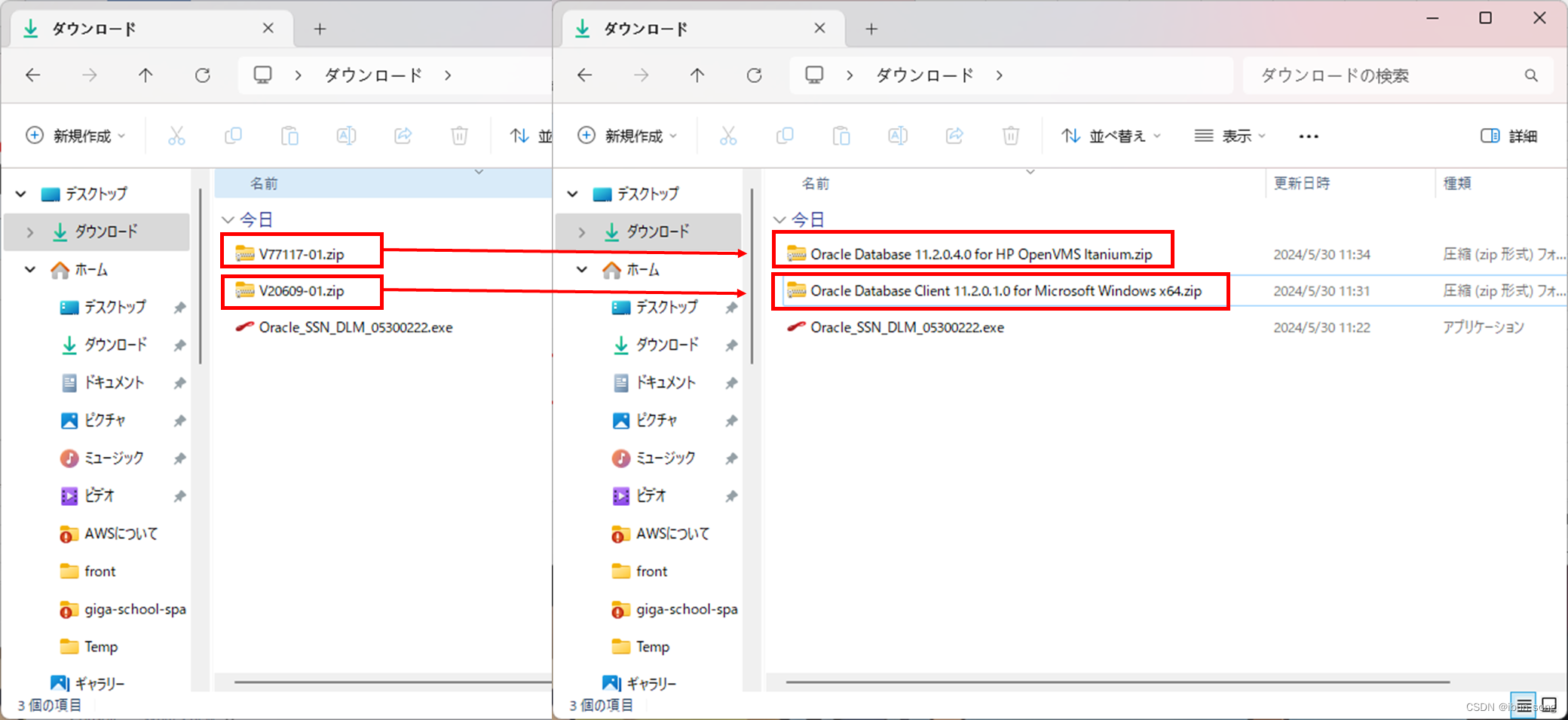Open the 並べ替え sort dropdown
Image resolution: width=1568 pixels, height=720 pixels.
click(x=1111, y=136)
